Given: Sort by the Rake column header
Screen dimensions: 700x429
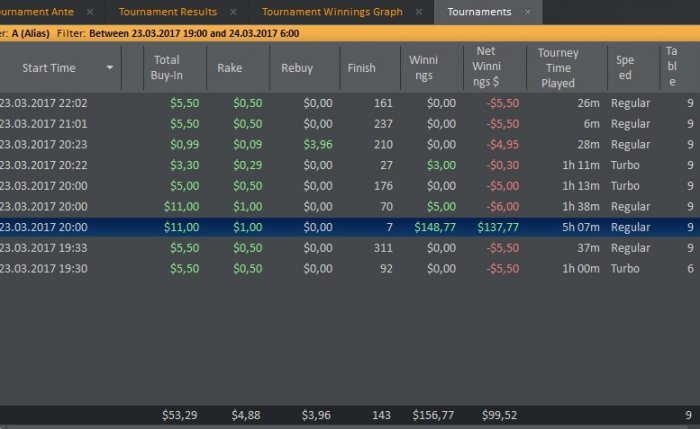Looking at the screenshot, I should click(x=230, y=68).
